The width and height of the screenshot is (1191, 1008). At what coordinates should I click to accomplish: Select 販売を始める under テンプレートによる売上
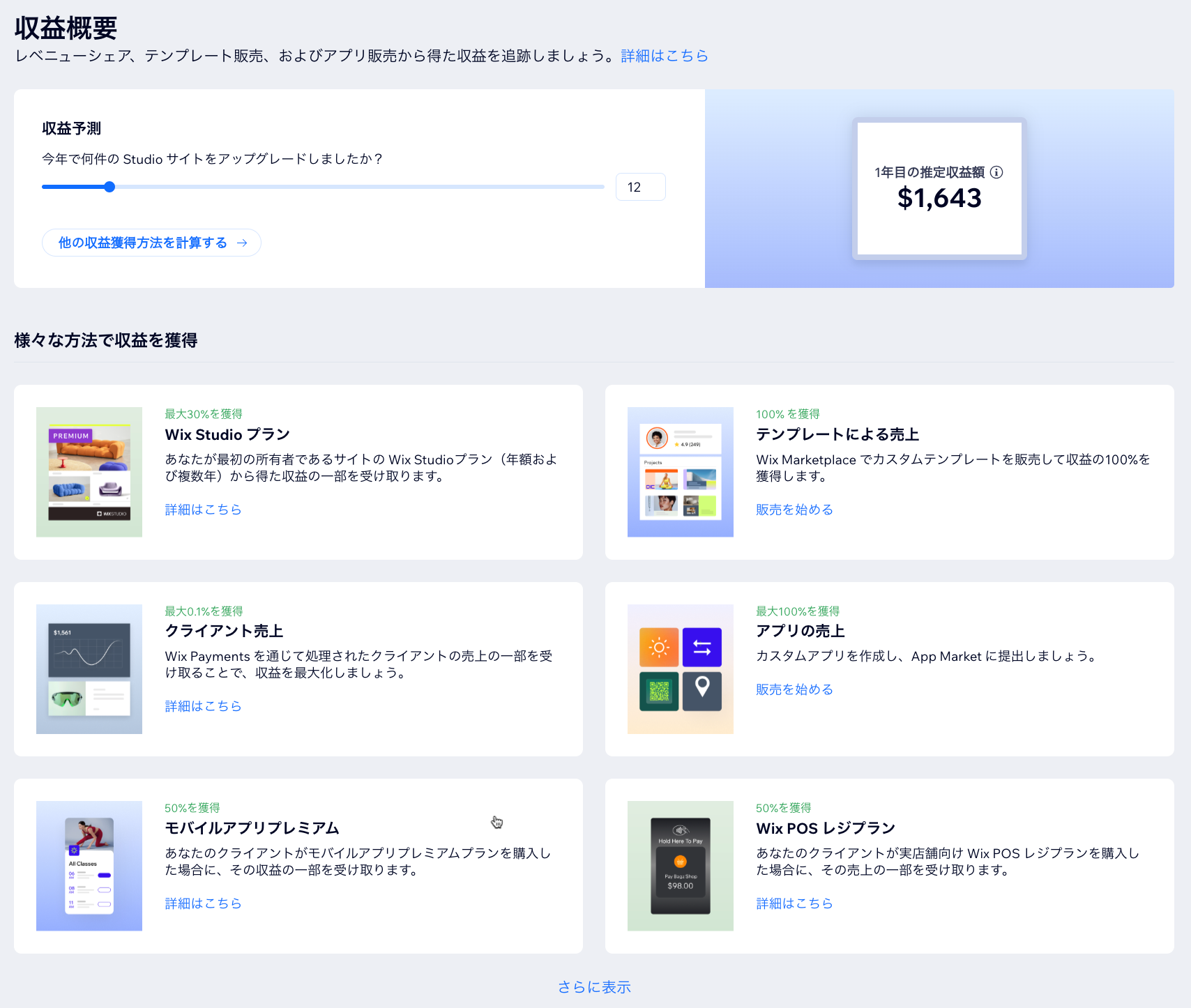coord(794,510)
